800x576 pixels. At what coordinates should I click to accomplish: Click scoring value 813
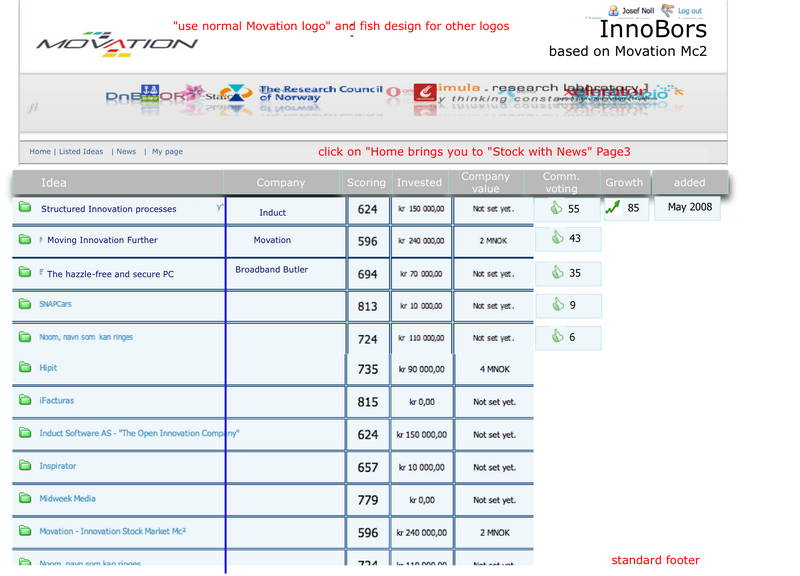coord(367,306)
